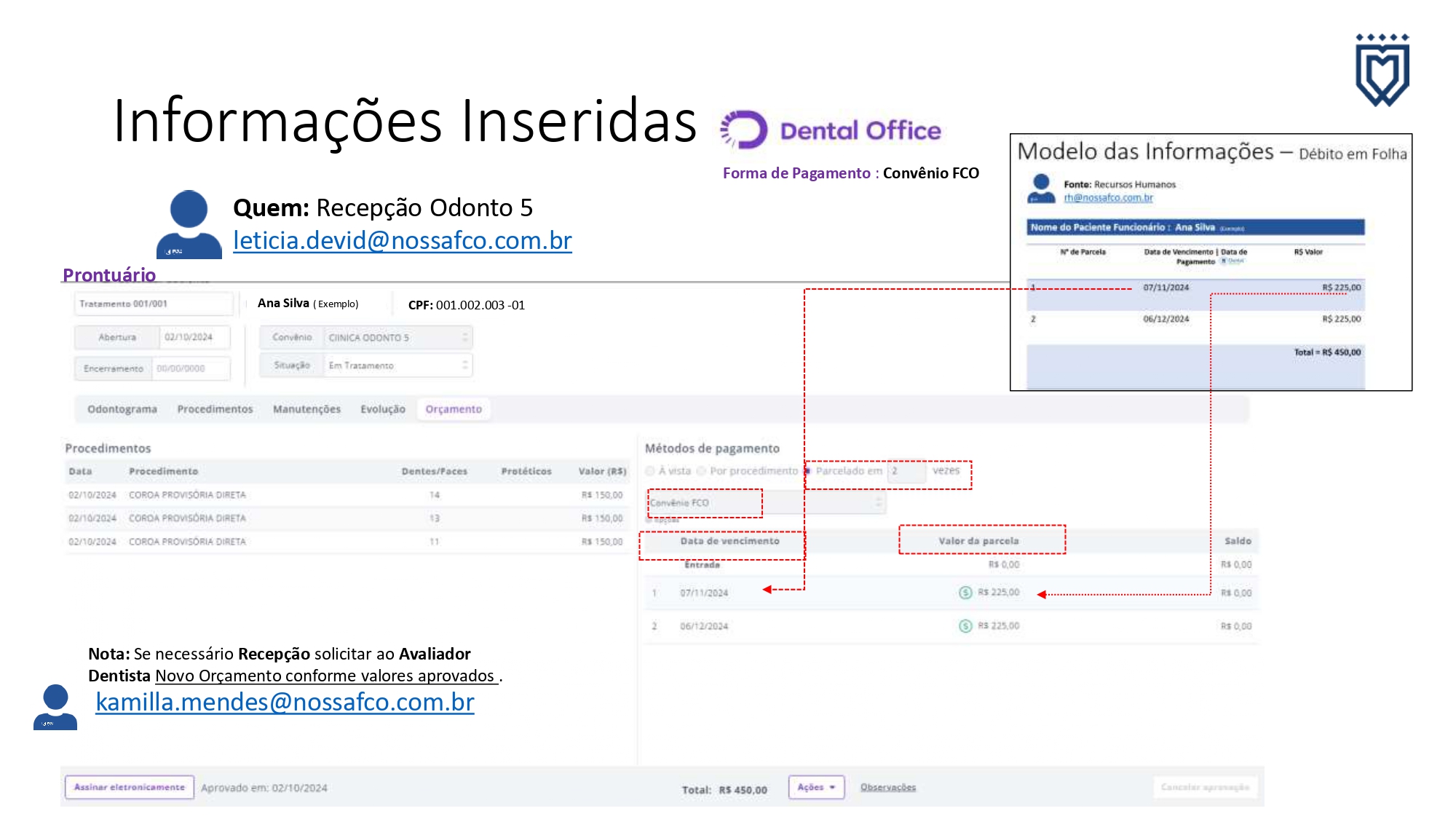
Task: Click the installments count field
Action: [x=906, y=471]
